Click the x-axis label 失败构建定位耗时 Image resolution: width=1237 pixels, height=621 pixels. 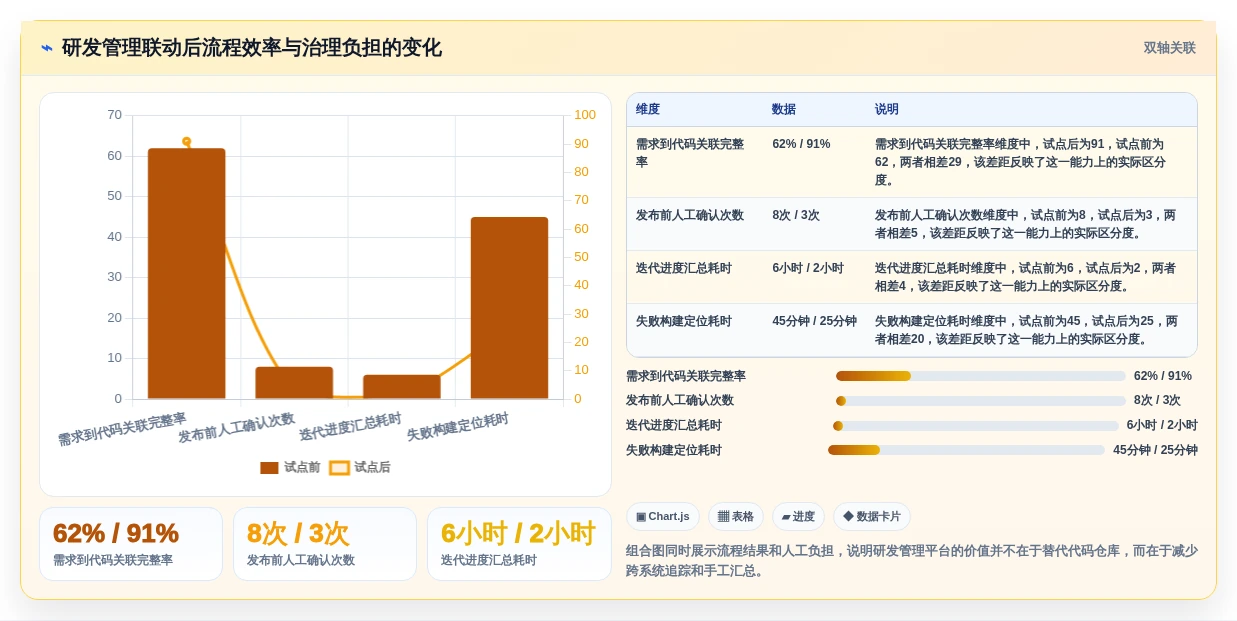click(x=458, y=428)
